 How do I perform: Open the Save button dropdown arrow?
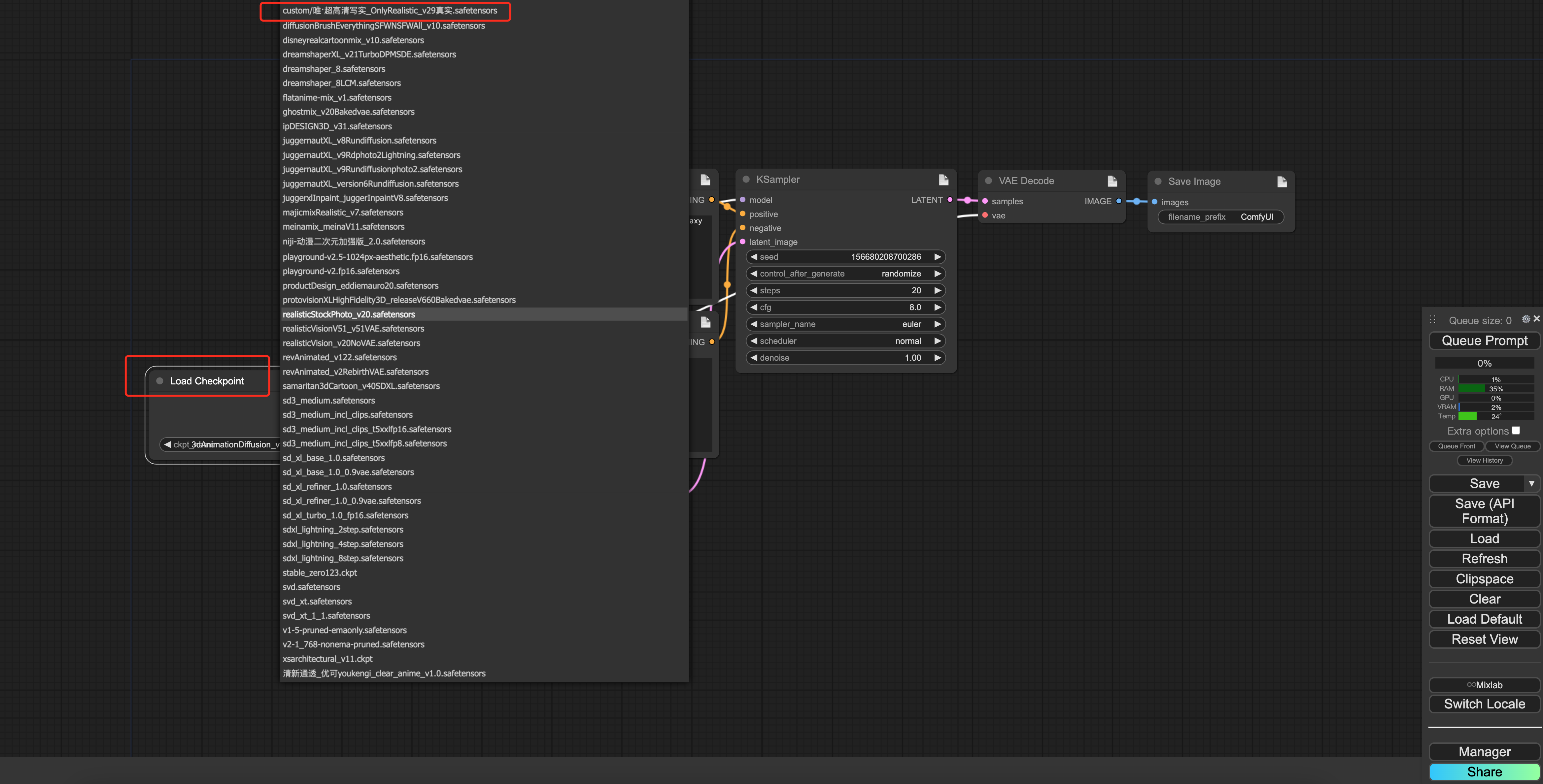tap(1532, 483)
